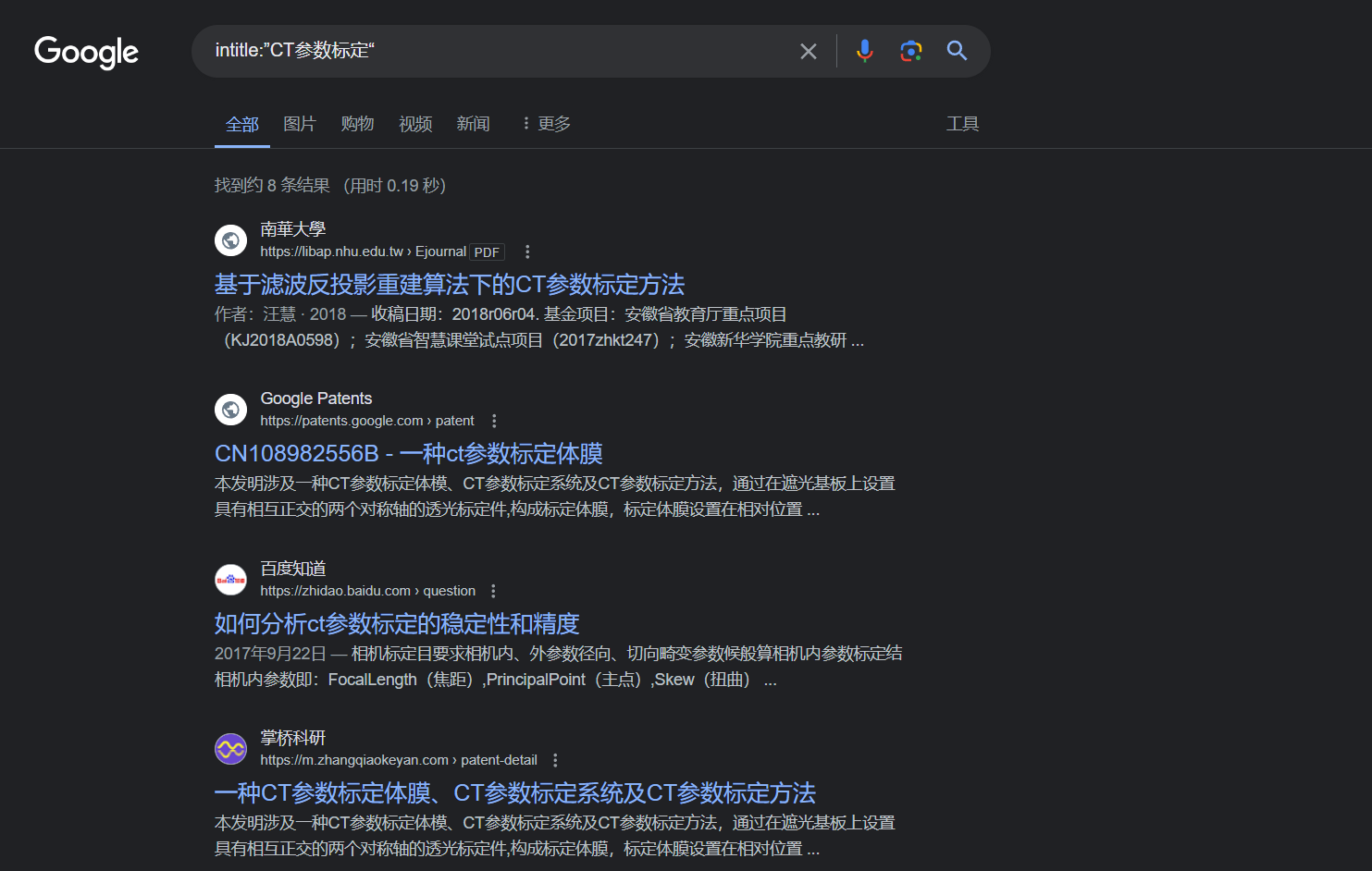1372x871 pixels.
Task: Click the 掌桥科研 site name
Action: pyautogui.click(x=293, y=737)
